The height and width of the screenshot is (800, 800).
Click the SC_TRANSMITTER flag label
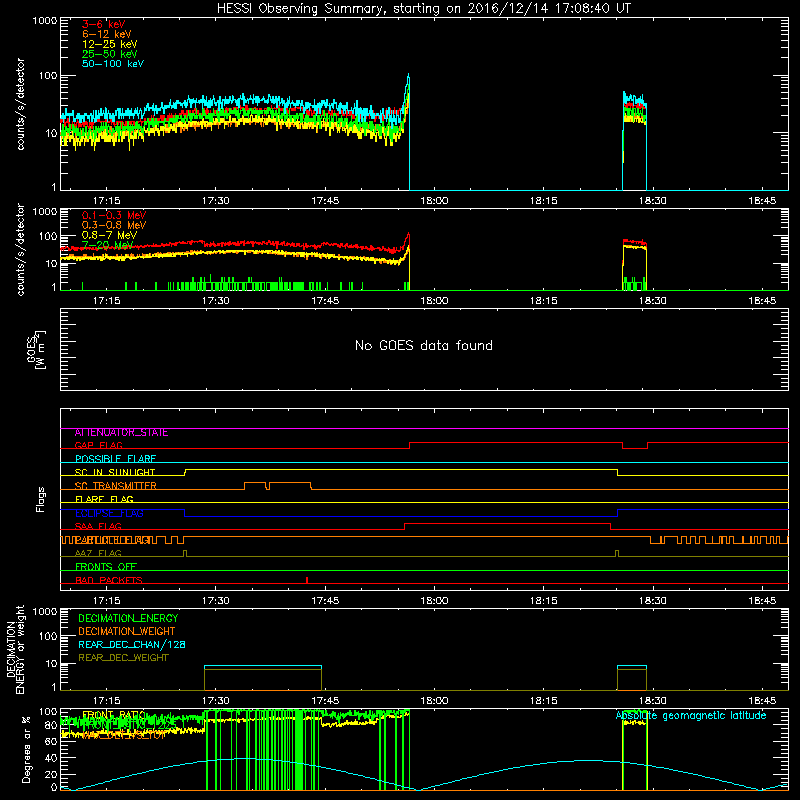[x=115, y=486]
